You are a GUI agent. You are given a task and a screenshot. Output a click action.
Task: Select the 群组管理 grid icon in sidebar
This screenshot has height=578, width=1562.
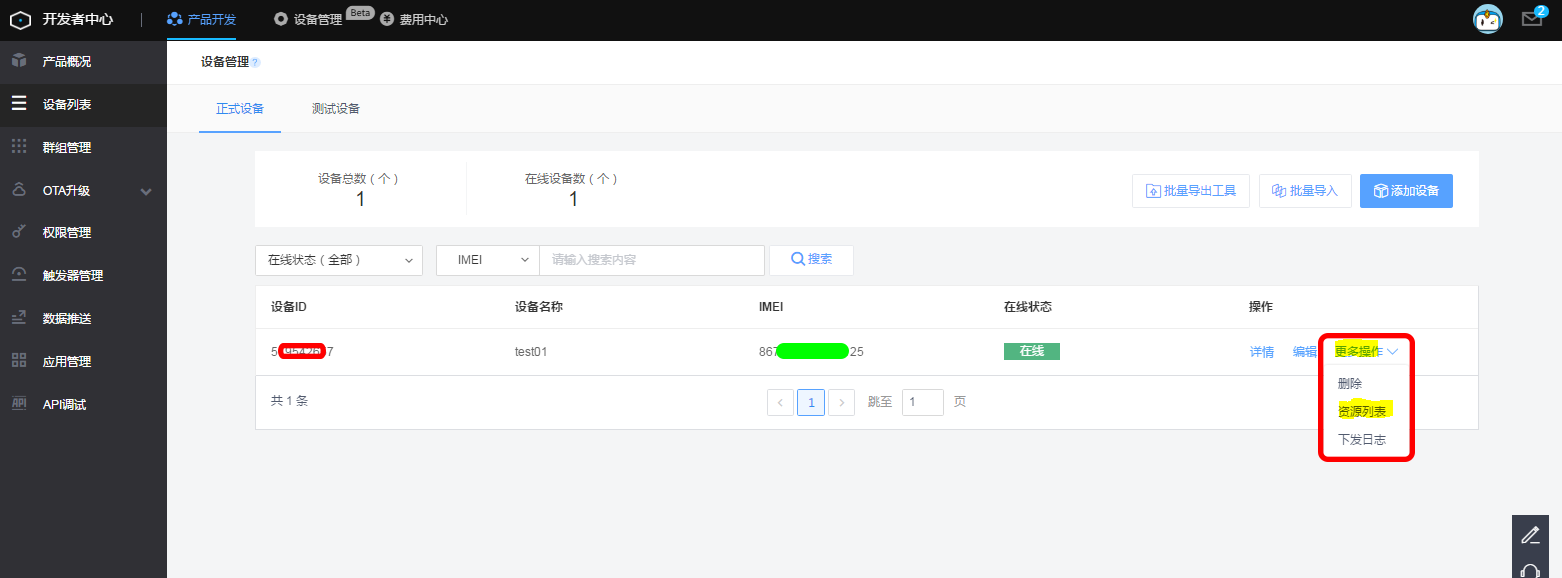coord(18,146)
